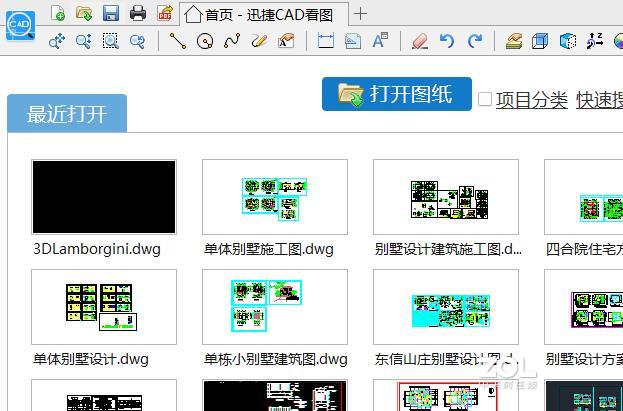Select the dimension measure tool
This screenshot has width=623, height=411.
pyautogui.click(x=325, y=41)
